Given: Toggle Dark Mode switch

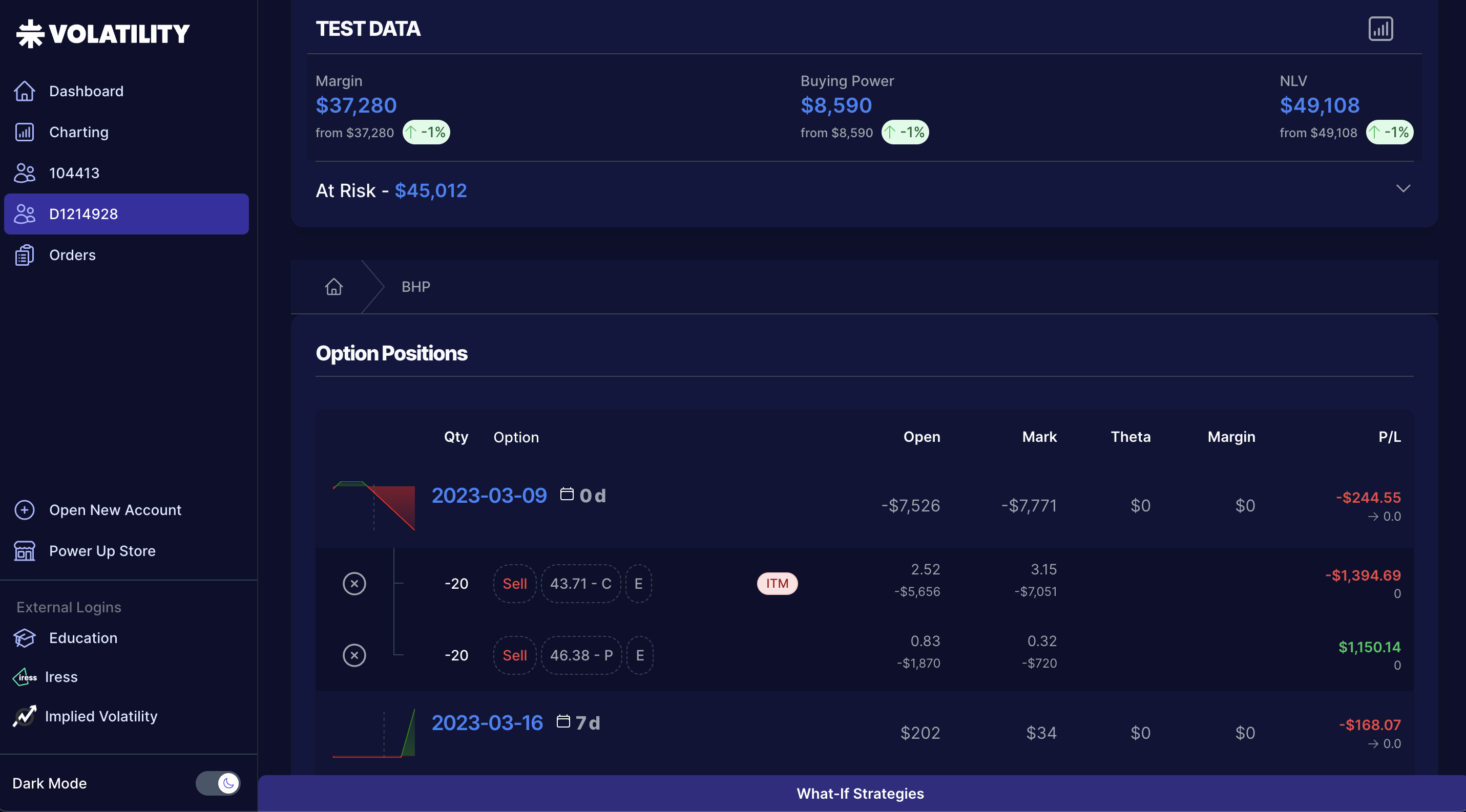Looking at the screenshot, I should [218, 783].
